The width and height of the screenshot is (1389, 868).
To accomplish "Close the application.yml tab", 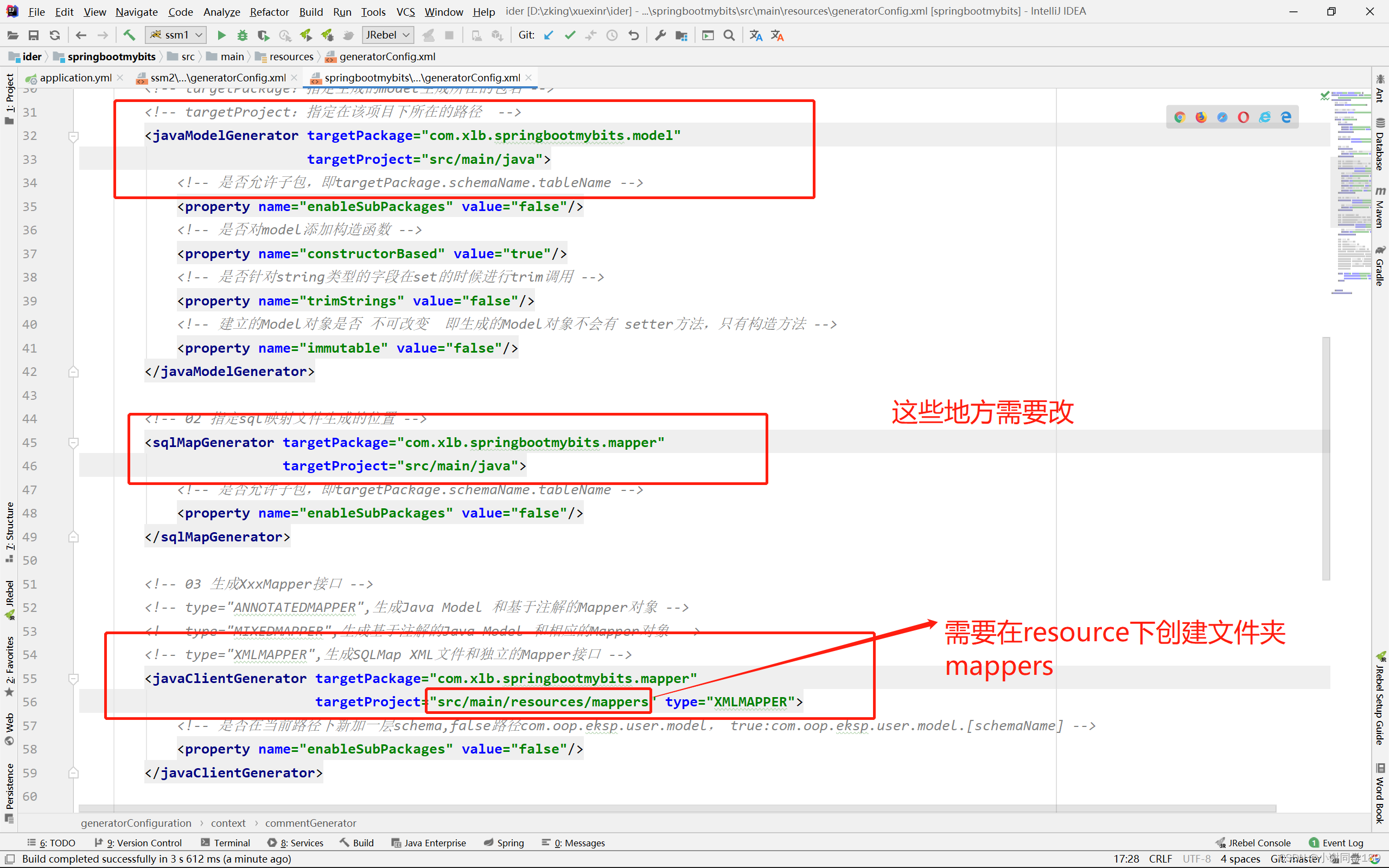I will click(120, 78).
